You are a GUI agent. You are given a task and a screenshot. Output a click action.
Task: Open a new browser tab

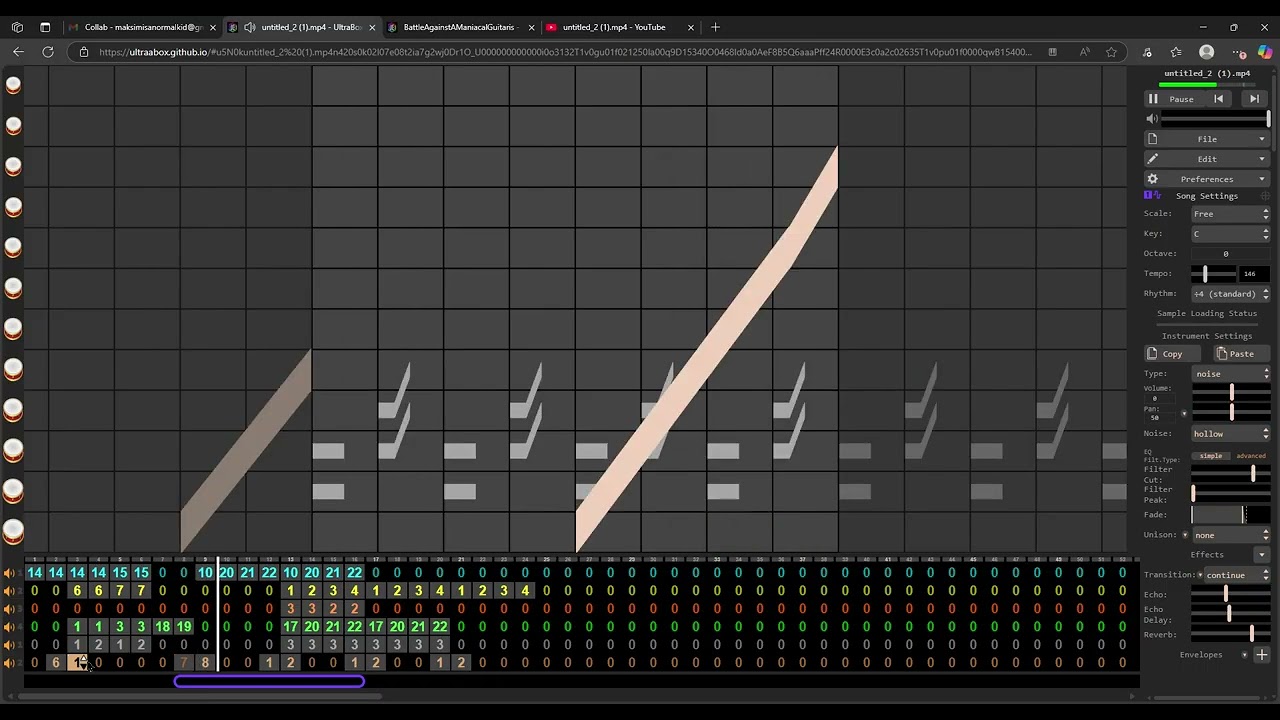[715, 27]
